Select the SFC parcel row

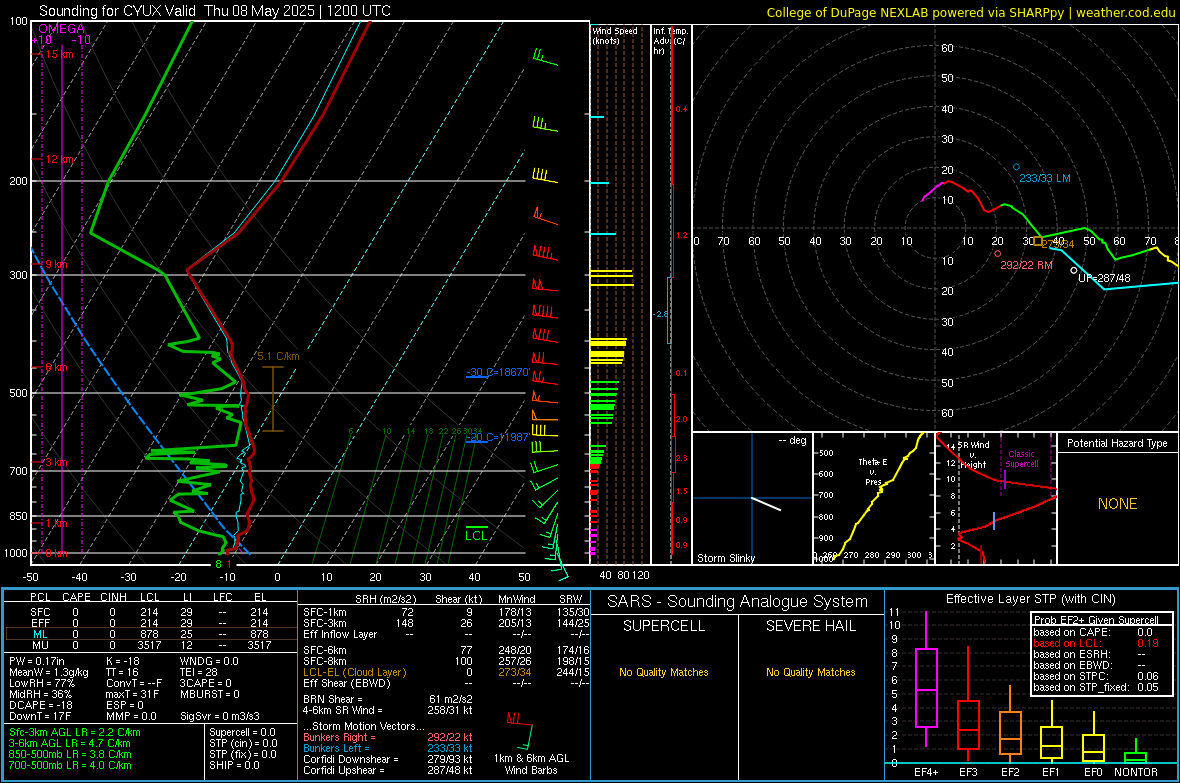[149, 612]
